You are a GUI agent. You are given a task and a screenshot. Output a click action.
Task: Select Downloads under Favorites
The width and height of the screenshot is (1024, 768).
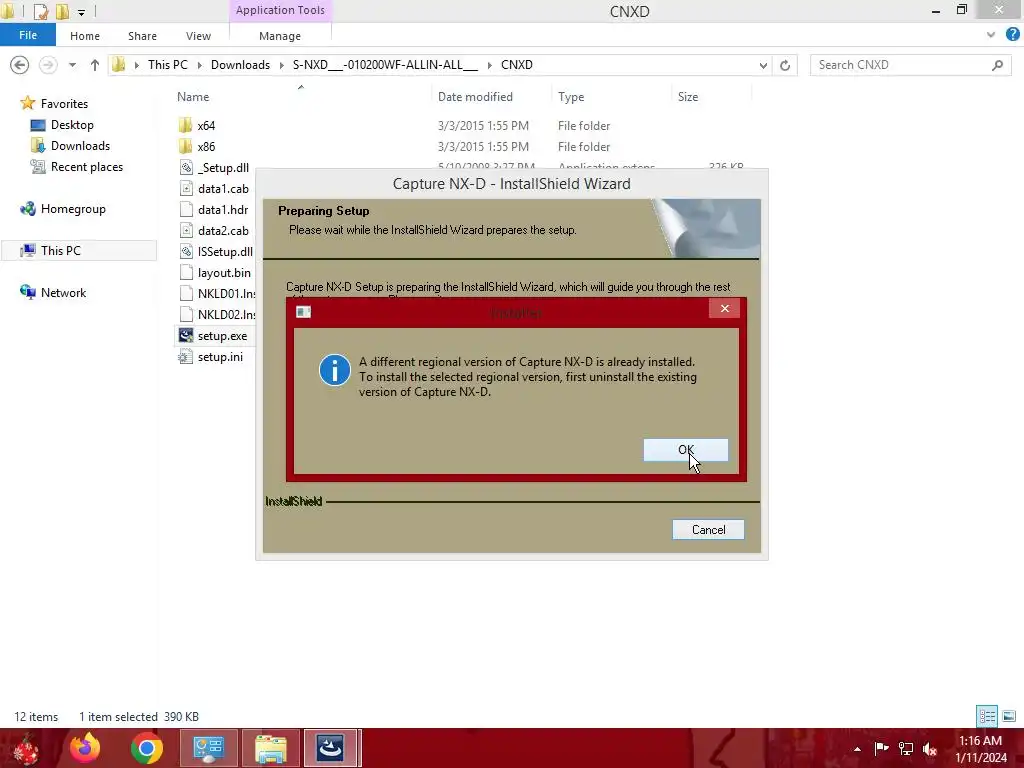click(71, 146)
